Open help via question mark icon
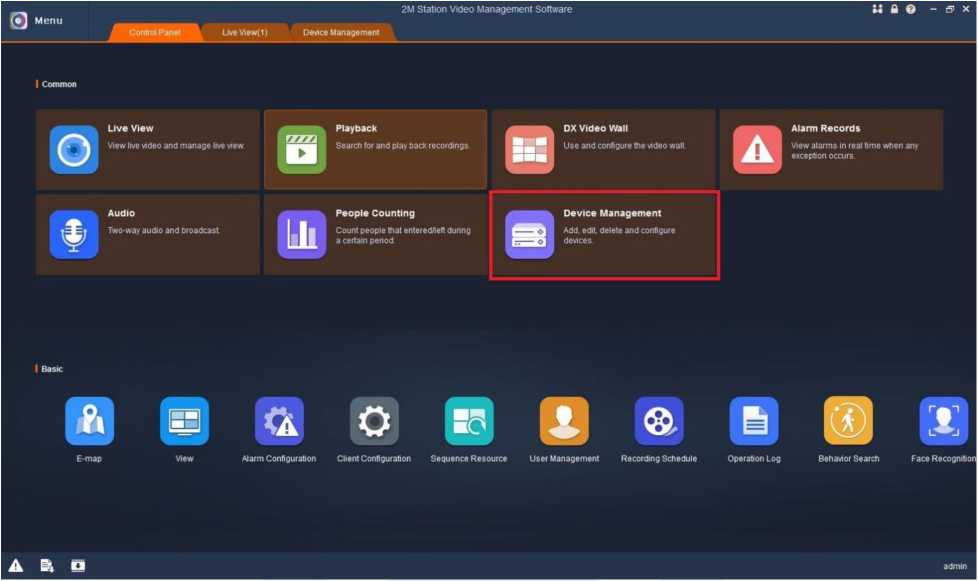The image size is (978, 581). (910, 9)
